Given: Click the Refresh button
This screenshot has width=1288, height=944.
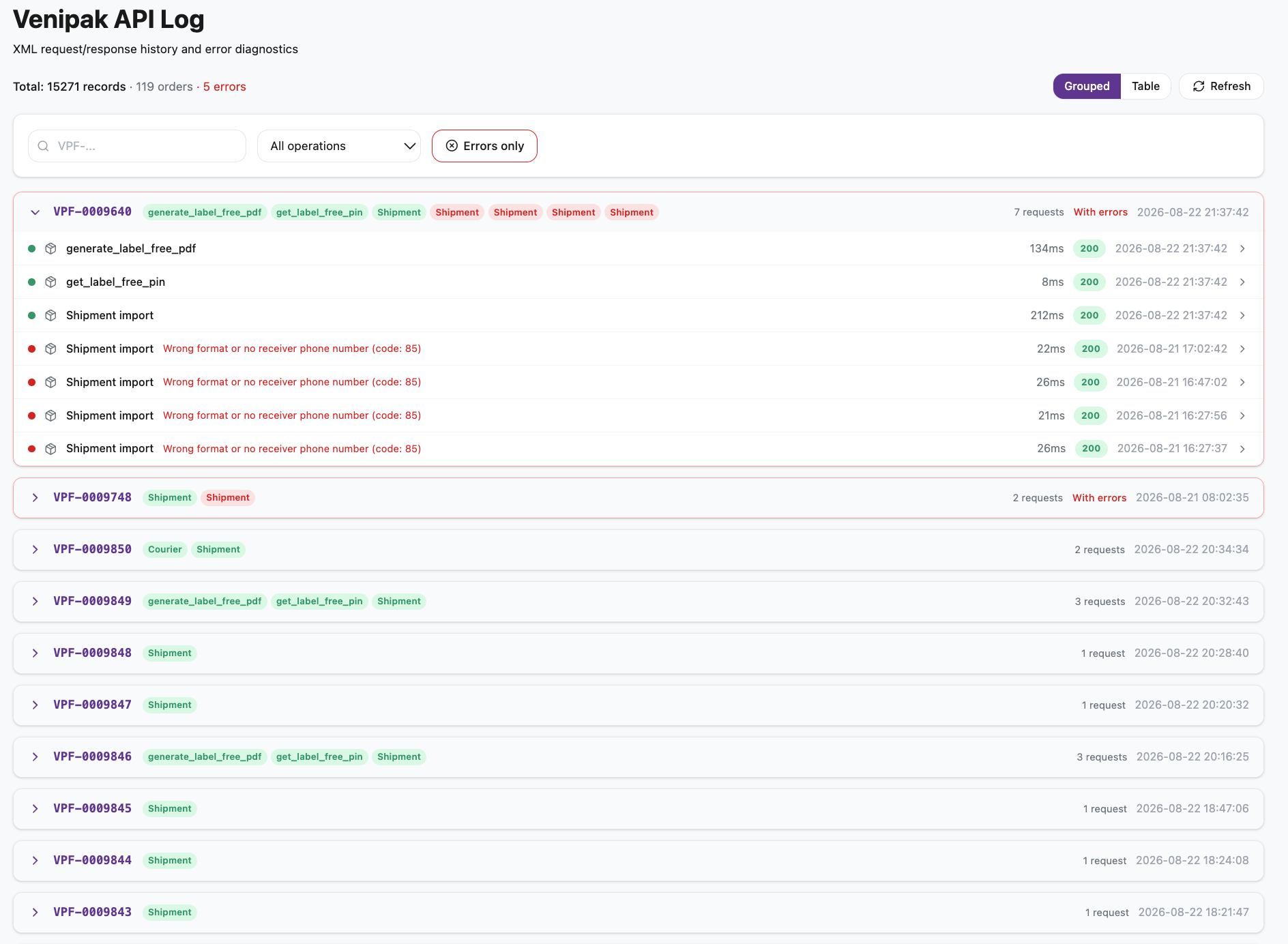Looking at the screenshot, I should coord(1221,86).
